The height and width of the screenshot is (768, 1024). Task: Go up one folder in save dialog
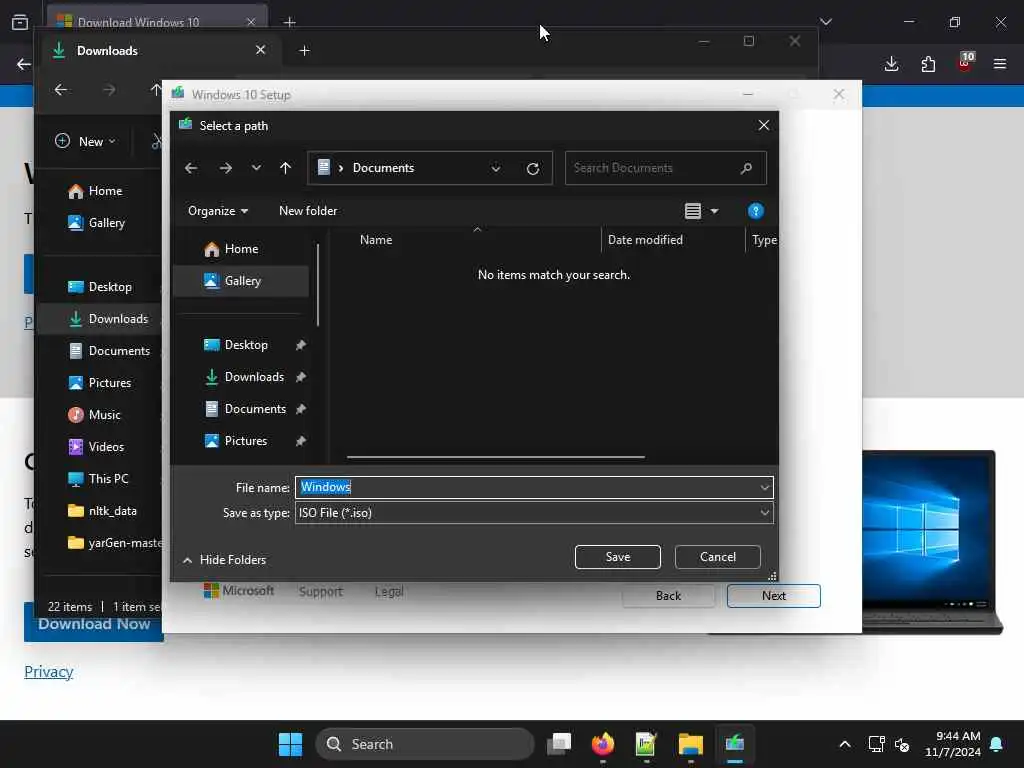pyautogui.click(x=285, y=168)
